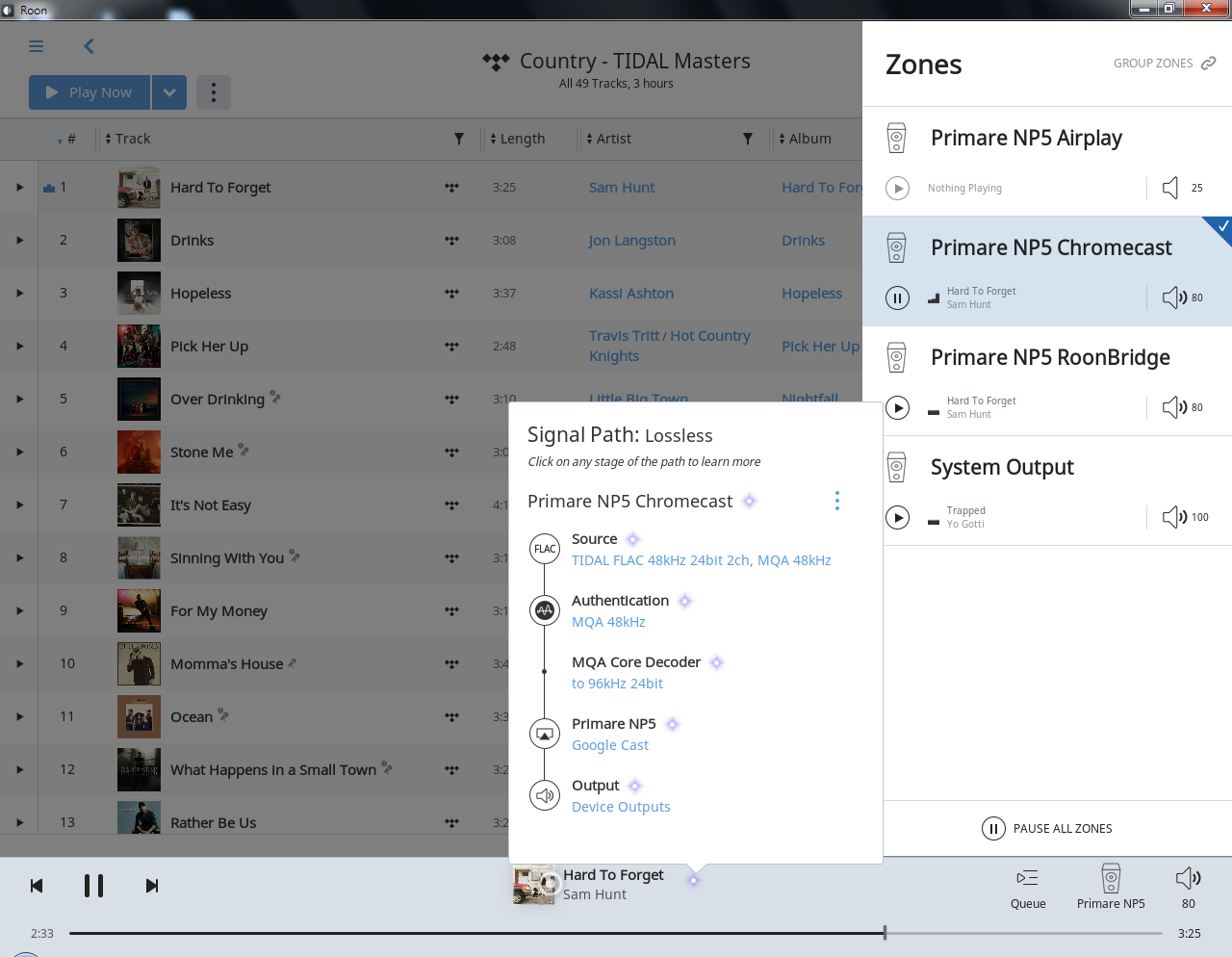
Task: Open the Play Now dropdown arrow
Action: 169,92
